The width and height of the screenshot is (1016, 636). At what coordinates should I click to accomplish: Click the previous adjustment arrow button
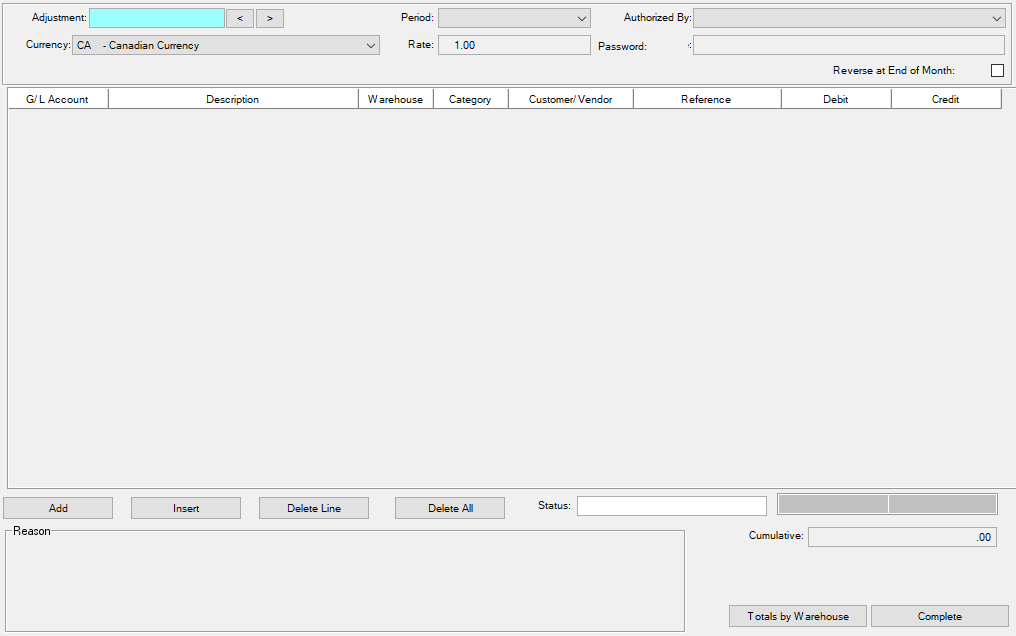239,18
